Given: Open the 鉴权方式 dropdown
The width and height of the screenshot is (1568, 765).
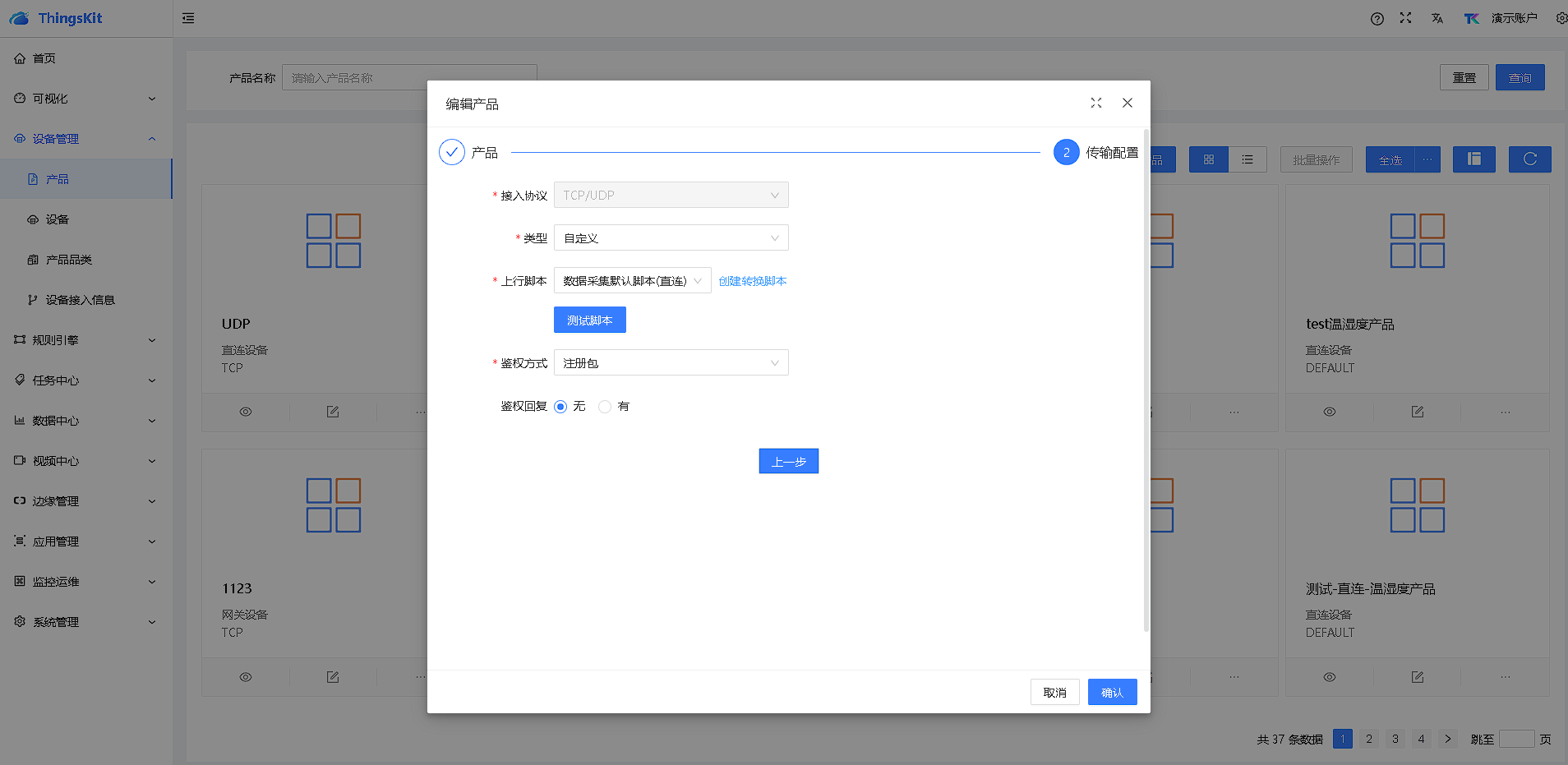Looking at the screenshot, I should click(671, 363).
